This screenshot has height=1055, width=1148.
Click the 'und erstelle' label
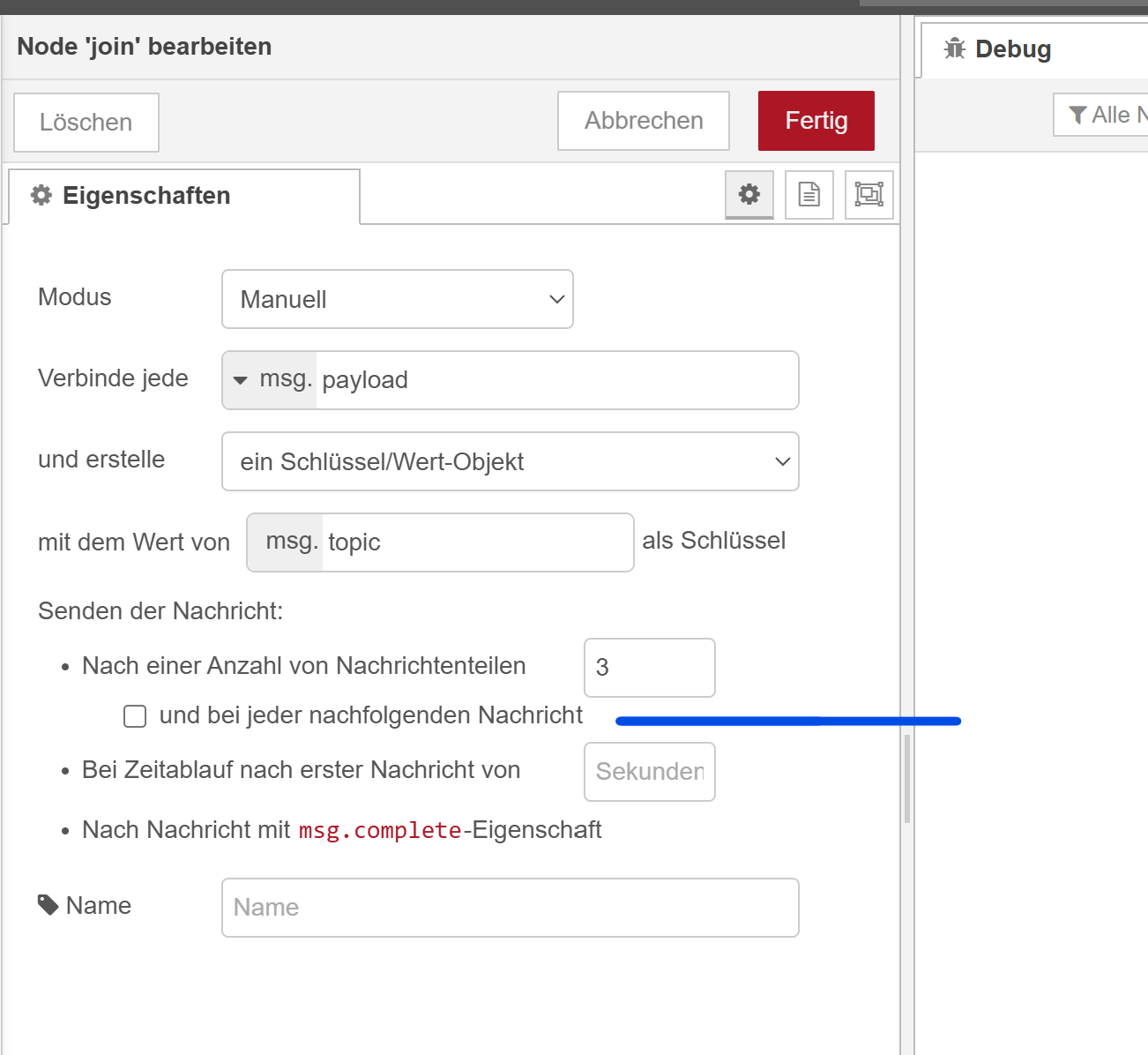click(101, 460)
